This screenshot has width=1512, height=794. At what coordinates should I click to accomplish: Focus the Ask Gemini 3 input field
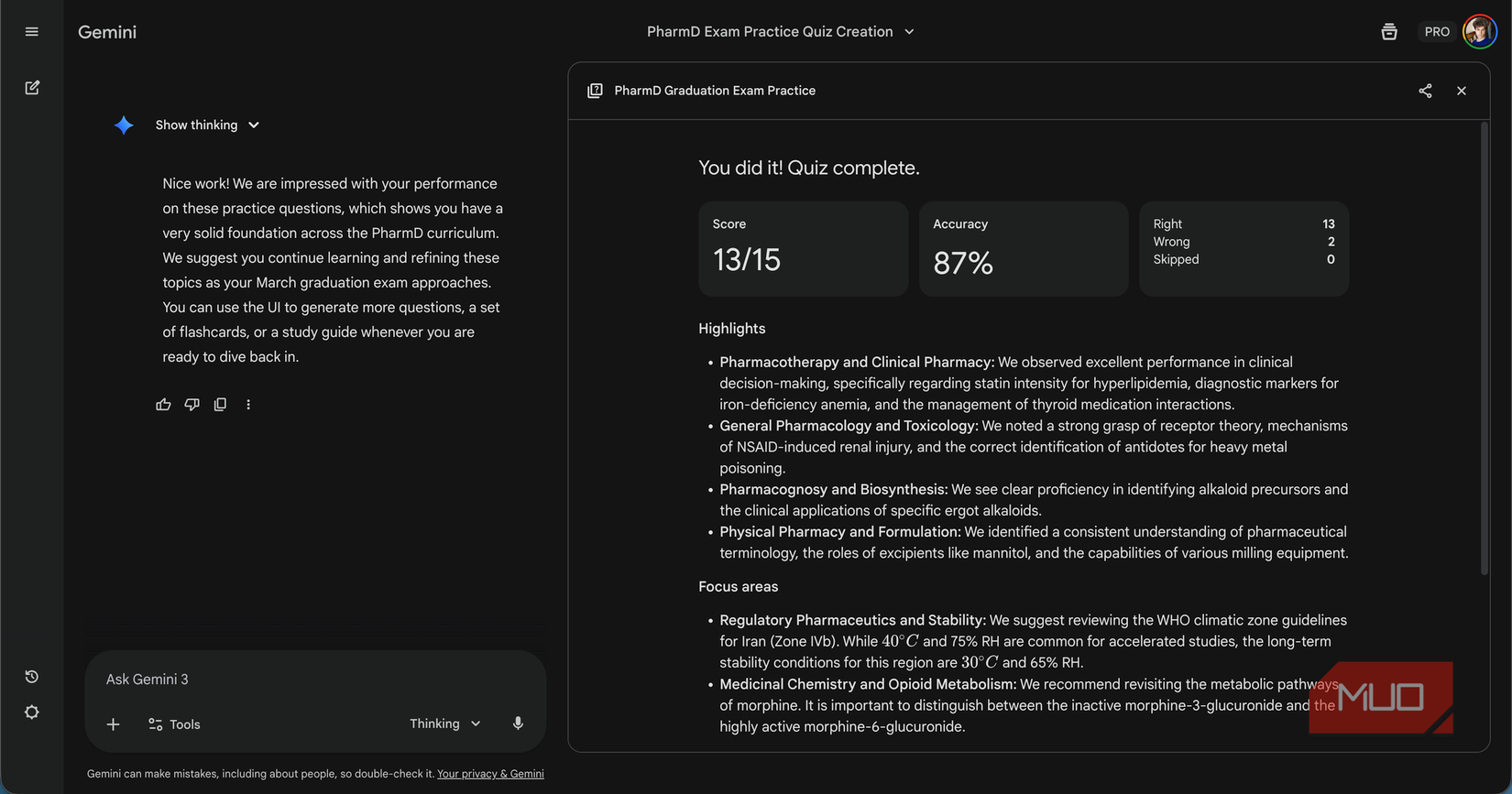(315, 680)
